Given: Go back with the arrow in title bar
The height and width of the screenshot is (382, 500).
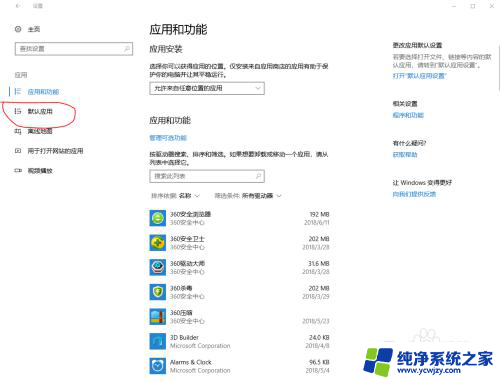Looking at the screenshot, I should [x=18, y=6].
